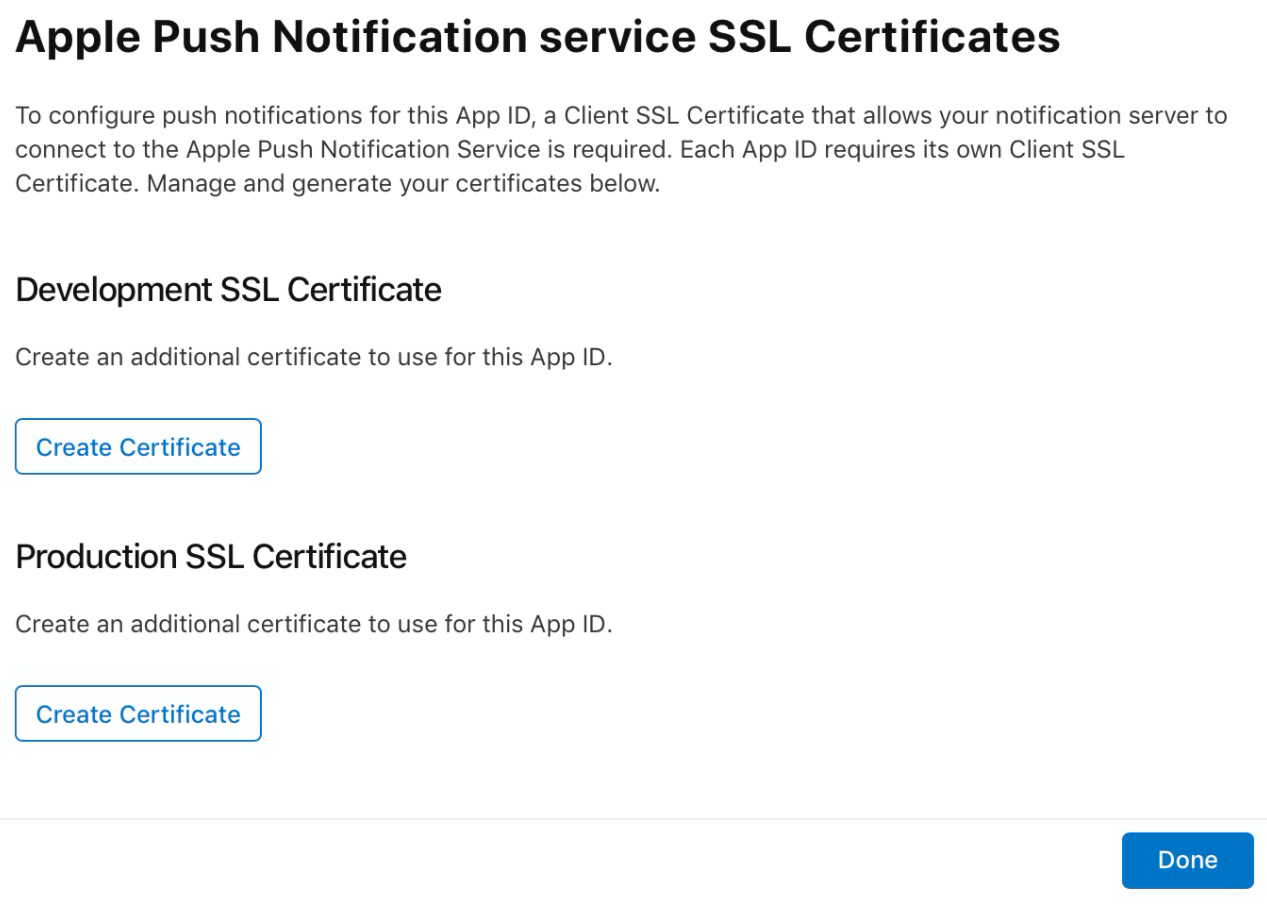This screenshot has height=906, width=1267.
Task: Click the description text below Development heading
Action: coord(313,358)
